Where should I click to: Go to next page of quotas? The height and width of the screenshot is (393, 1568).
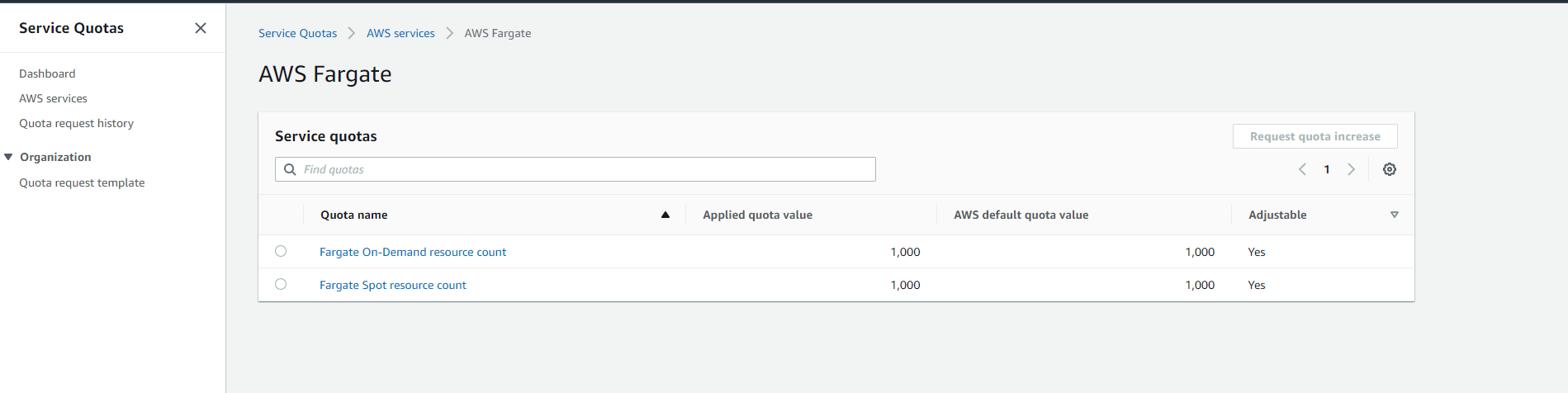(1352, 169)
